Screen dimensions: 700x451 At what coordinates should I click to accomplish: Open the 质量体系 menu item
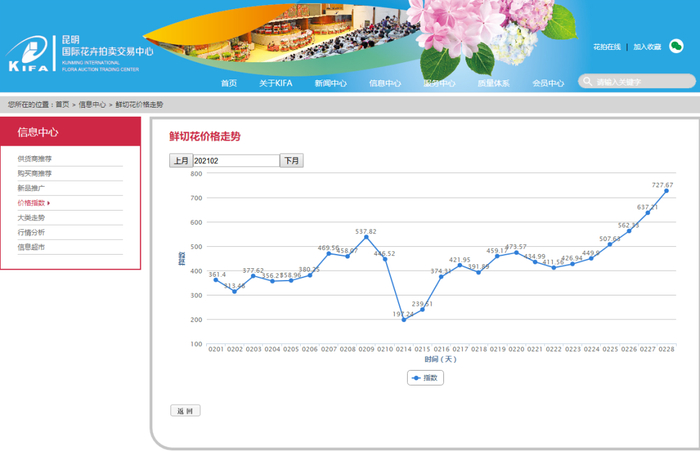(x=493, y=83)
